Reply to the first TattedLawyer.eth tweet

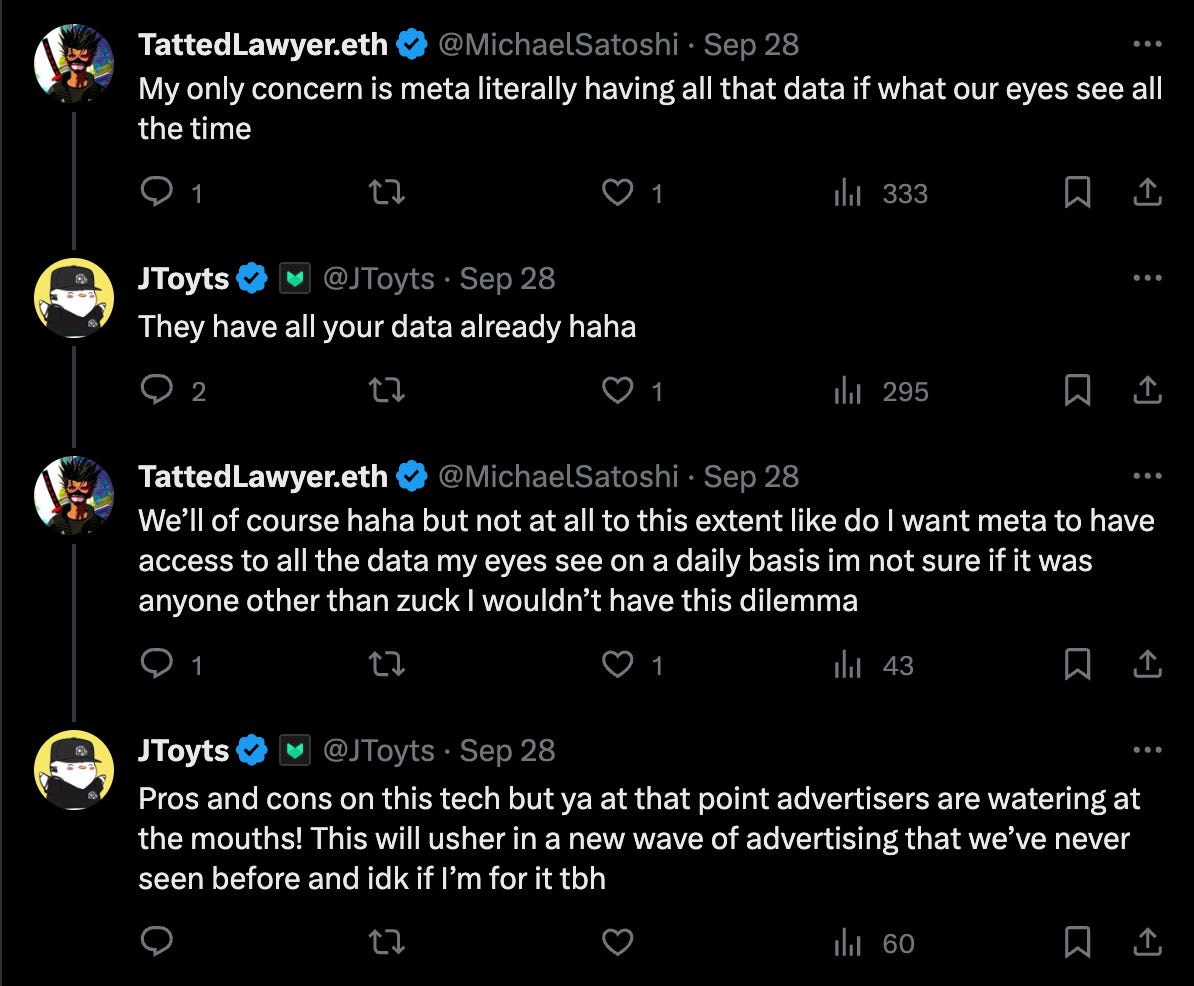(x=157, y=192)
